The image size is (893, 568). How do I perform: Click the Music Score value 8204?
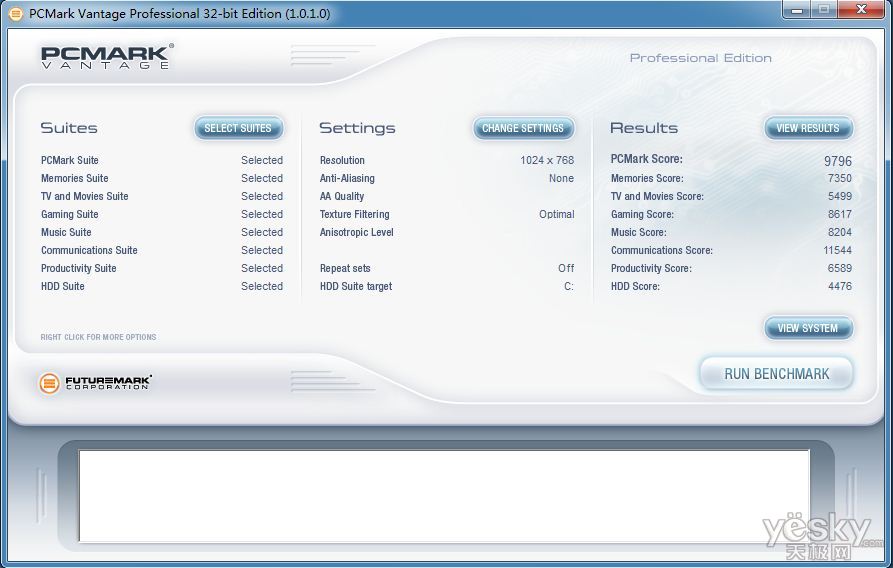click(839, 232)
